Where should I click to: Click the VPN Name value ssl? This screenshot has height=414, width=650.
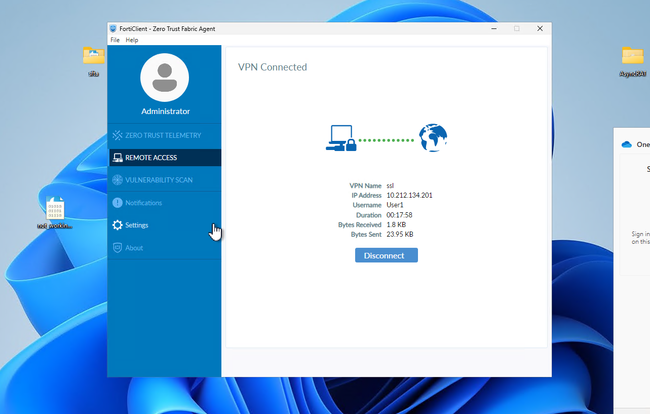tap(390, 186)
